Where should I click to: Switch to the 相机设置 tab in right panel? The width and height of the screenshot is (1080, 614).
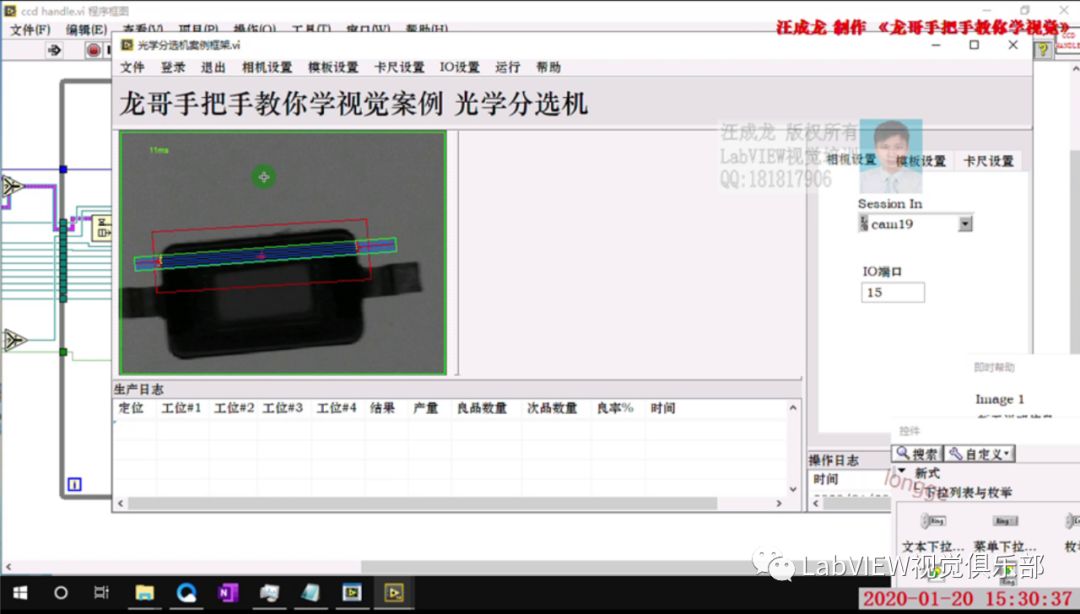851,159
